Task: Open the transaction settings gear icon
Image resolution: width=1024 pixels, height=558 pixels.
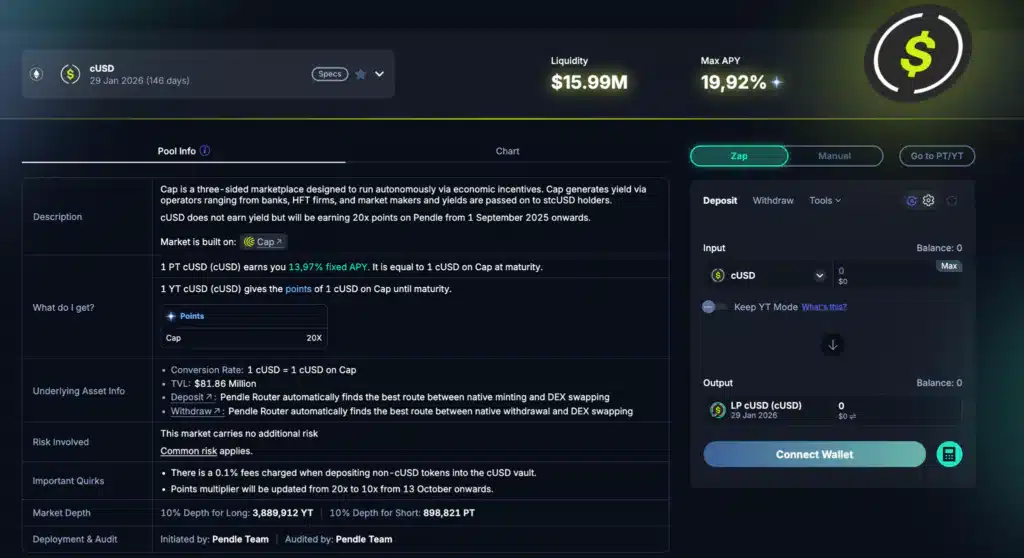Action: click(928, 200)
